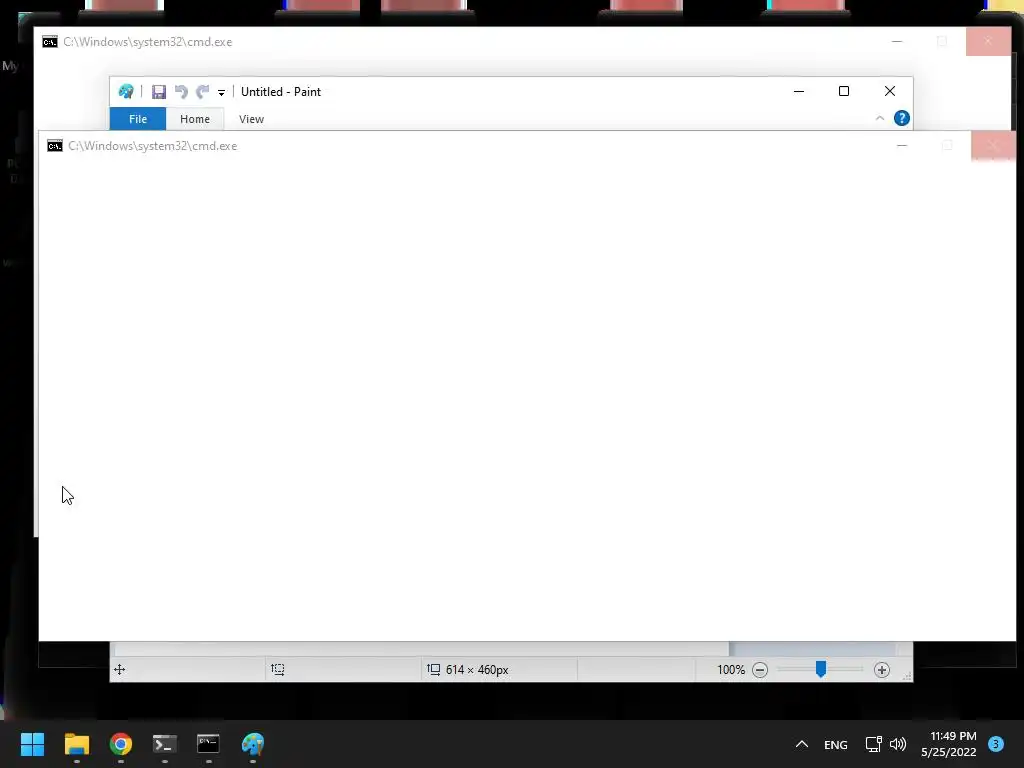1024x768 pixels.
Task: Minimize the front cmd.exe window
Action: pyautogui.click(x=902, y=146)
